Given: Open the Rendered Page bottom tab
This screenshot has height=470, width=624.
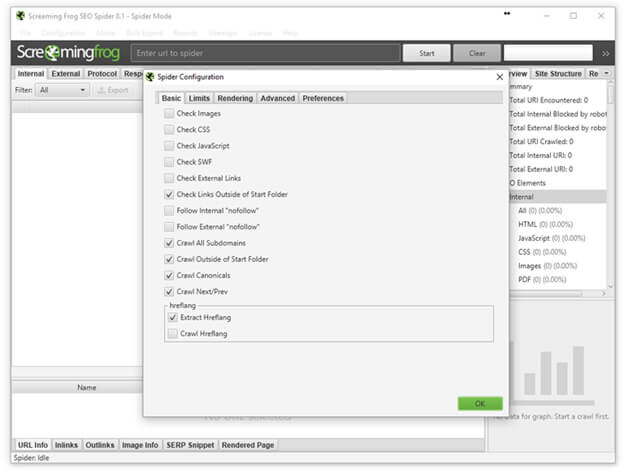Looking at the screenshot, I should pos(248,445).
